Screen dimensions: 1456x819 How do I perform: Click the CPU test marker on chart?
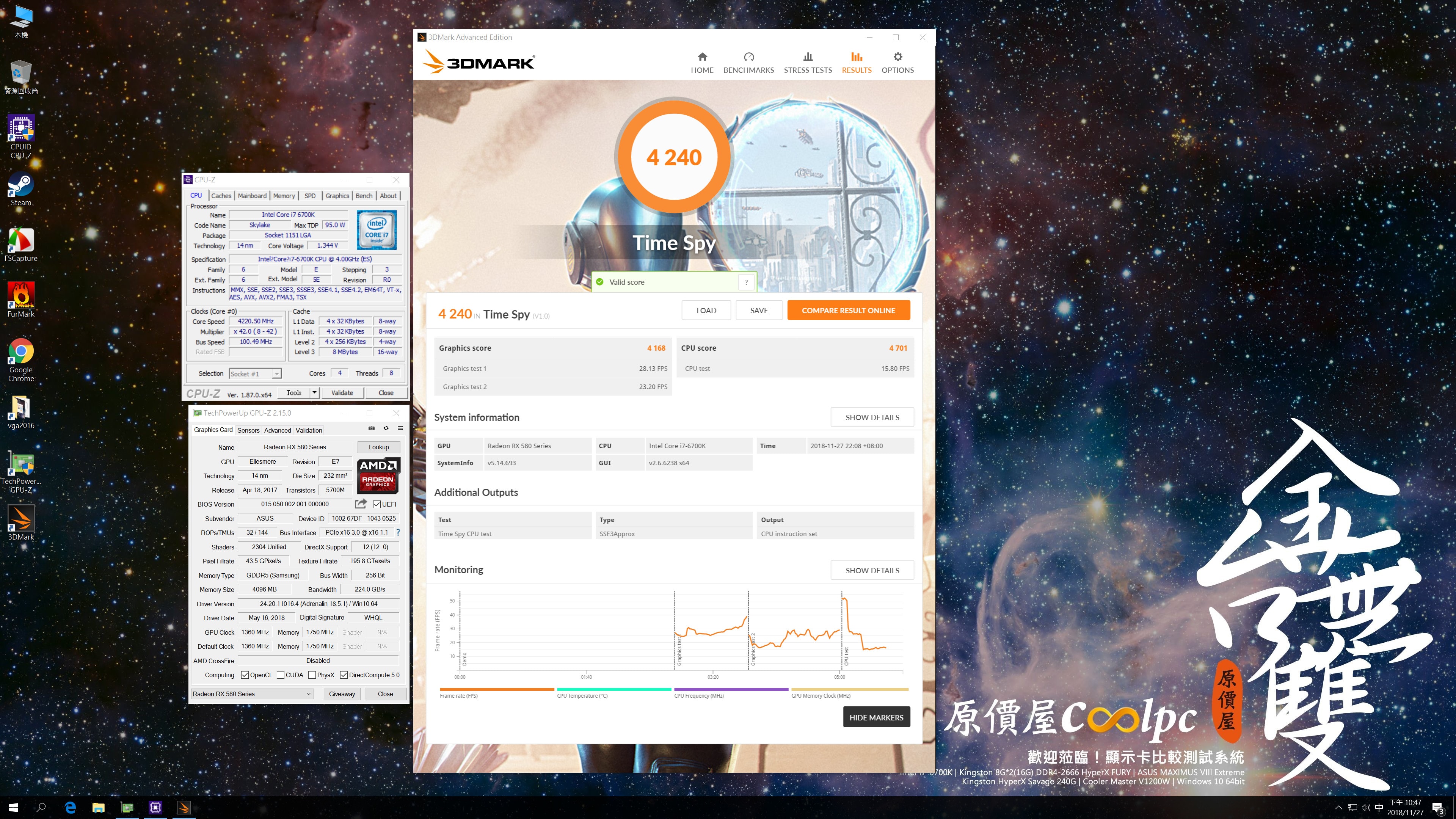click(846, 656)
